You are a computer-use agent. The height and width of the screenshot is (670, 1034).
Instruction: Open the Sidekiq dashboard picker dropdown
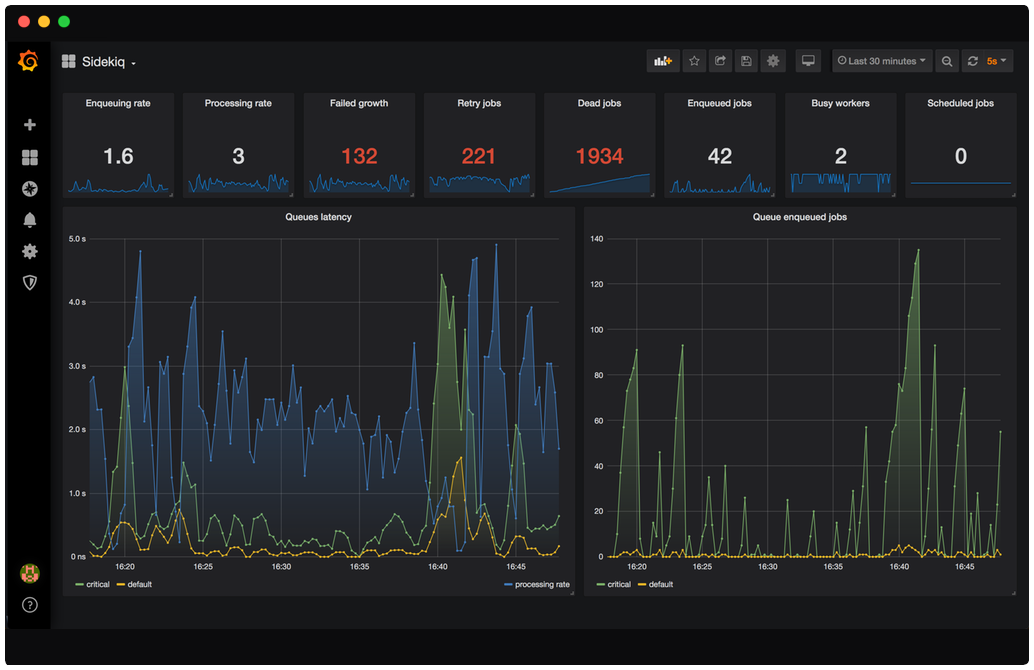(x=109, y=62)
